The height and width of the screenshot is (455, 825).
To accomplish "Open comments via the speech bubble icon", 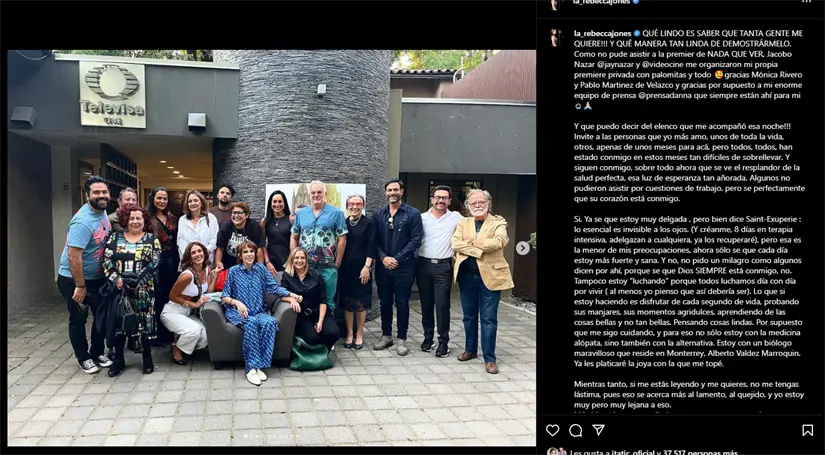I will coord(576,430).
